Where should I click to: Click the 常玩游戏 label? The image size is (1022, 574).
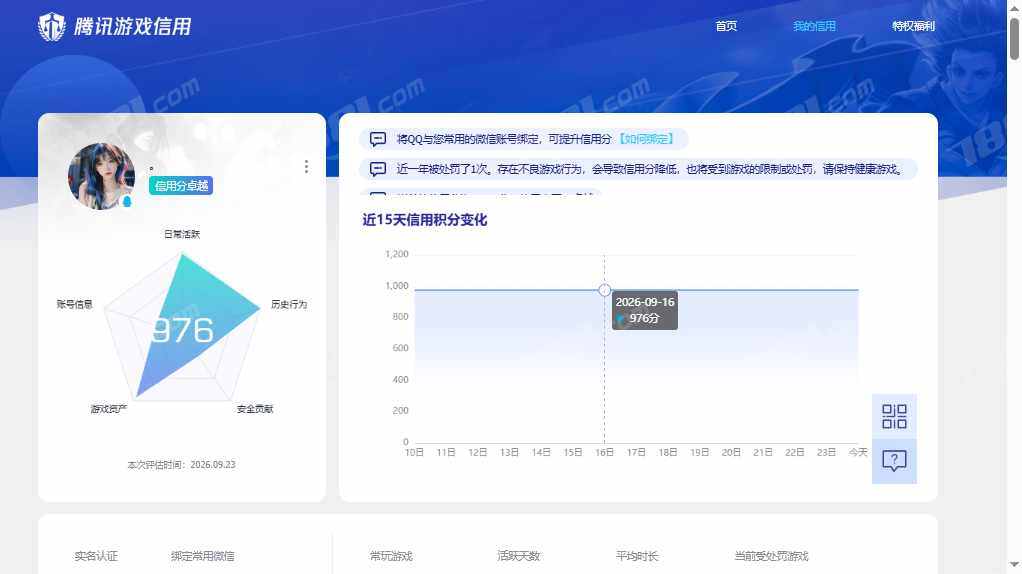(x=391, y=556)
